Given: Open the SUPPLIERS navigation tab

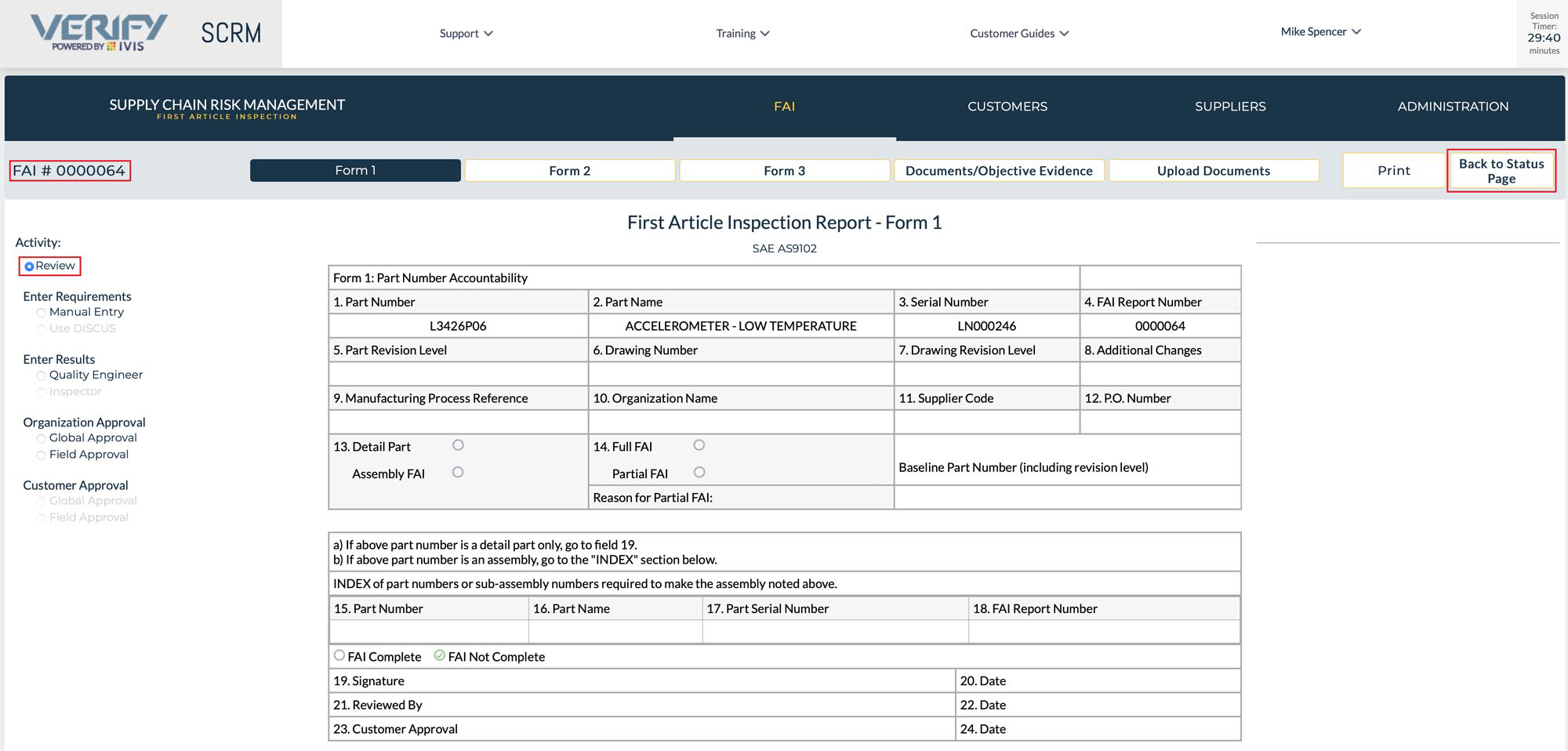Looking at the screenshot, I should pos(1230,106).
